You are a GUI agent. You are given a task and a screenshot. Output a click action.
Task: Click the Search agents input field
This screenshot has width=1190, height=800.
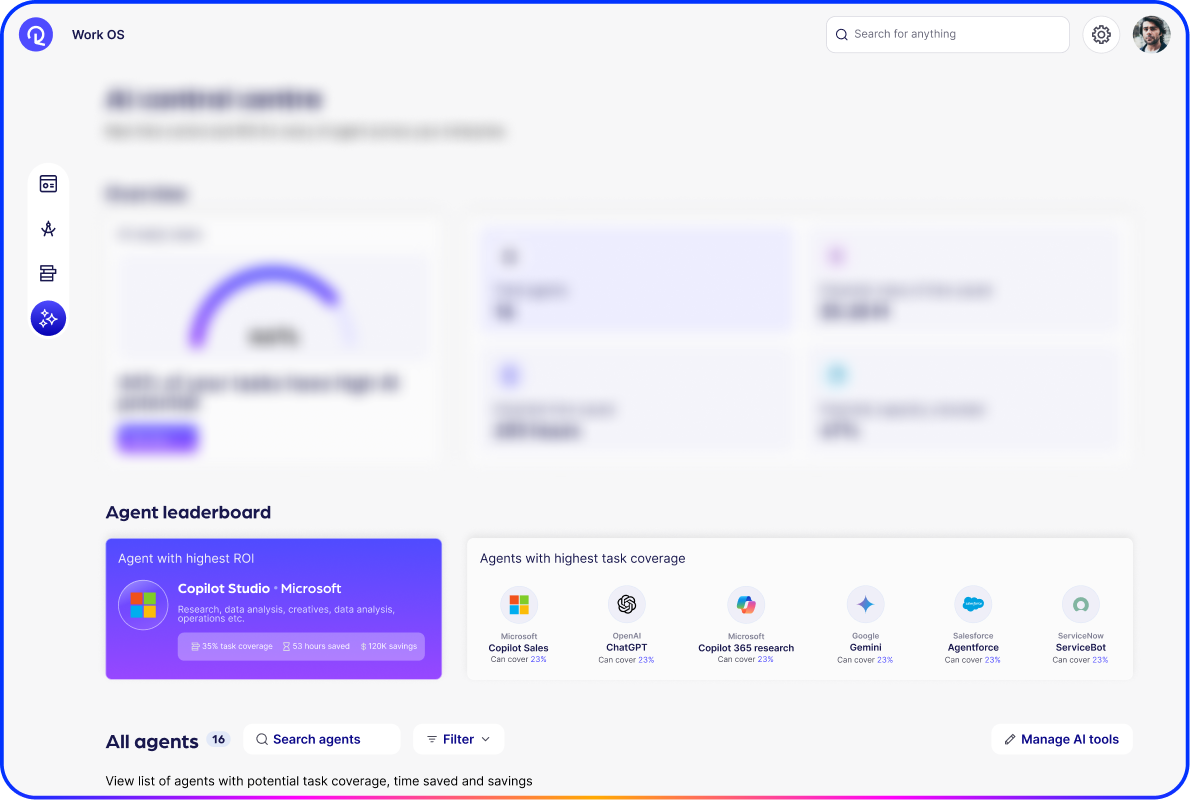pos(321,739)
